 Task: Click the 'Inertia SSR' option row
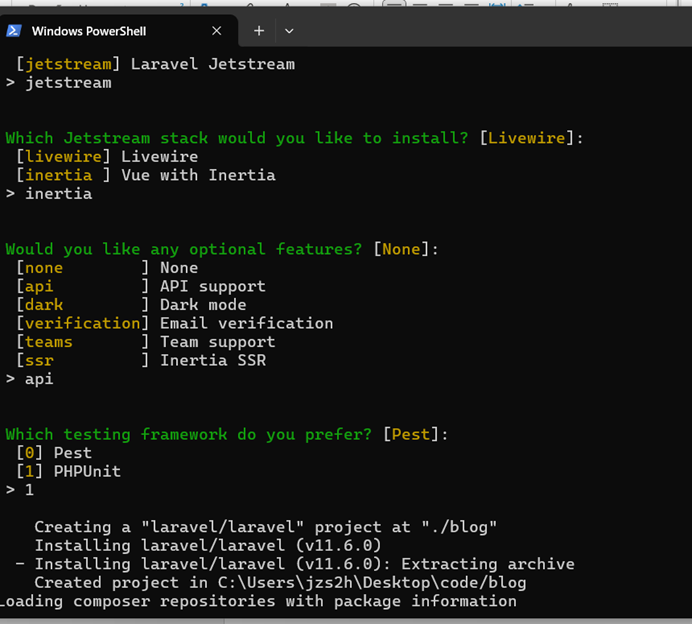(141, 361)
